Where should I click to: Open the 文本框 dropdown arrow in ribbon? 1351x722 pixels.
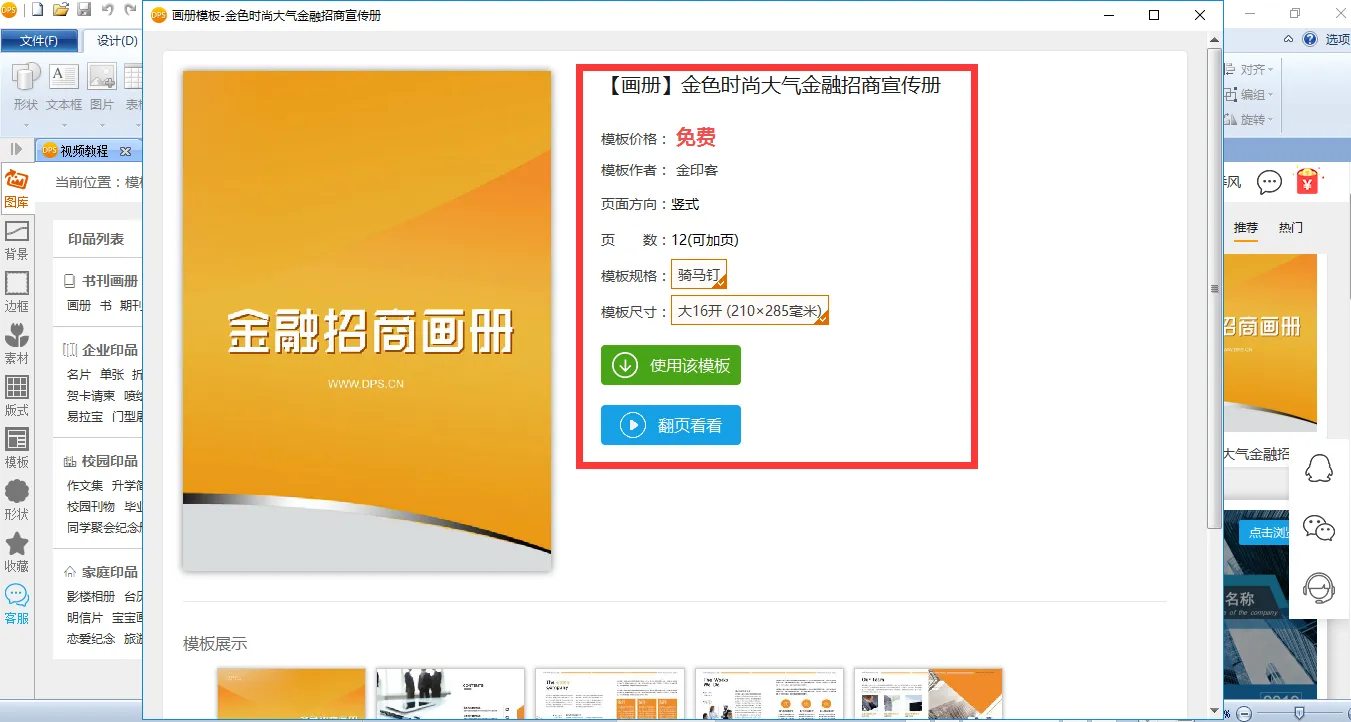tap(64, 124)
